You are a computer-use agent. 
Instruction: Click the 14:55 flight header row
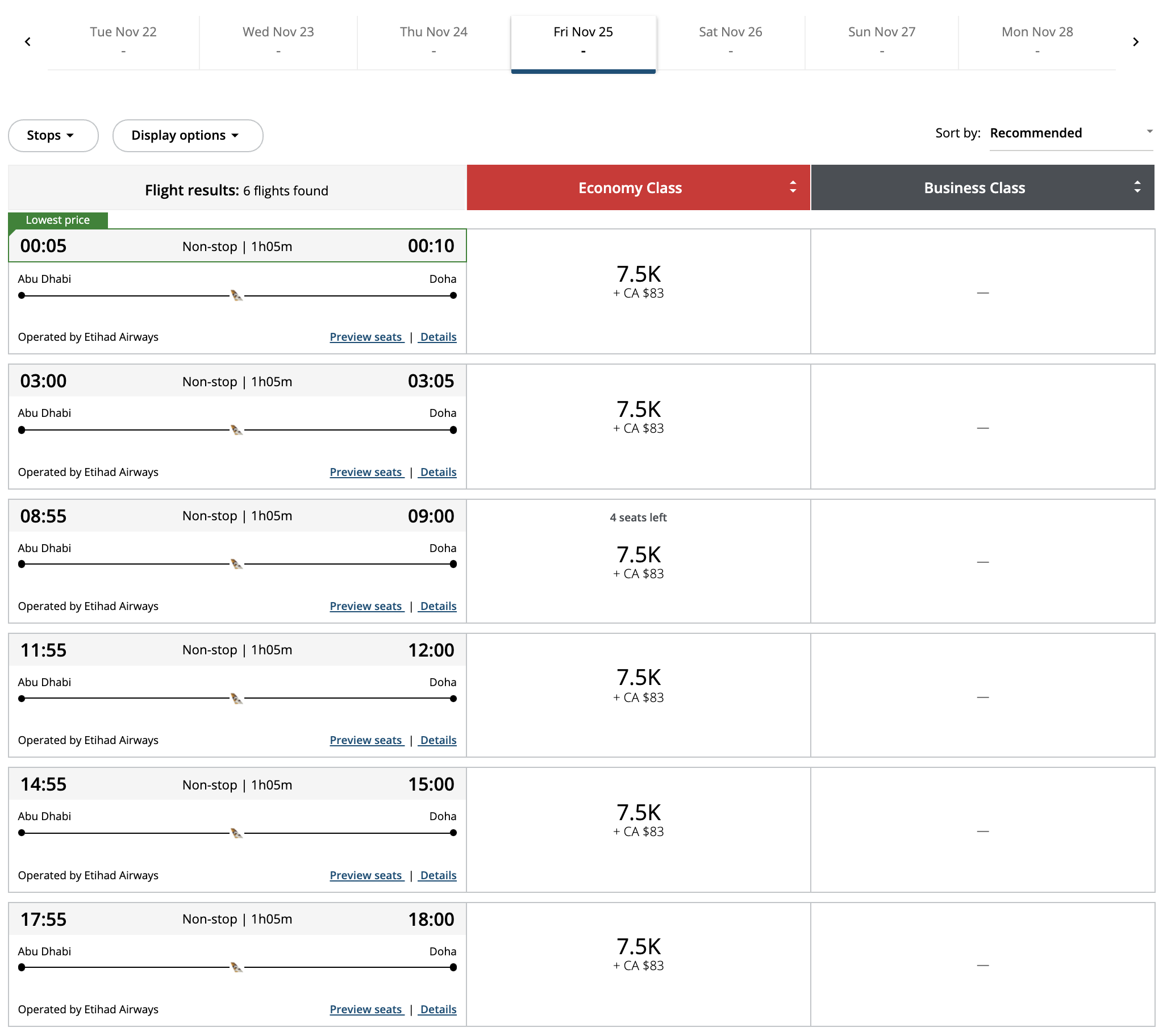pyautogui.click(x=237, y=784)
